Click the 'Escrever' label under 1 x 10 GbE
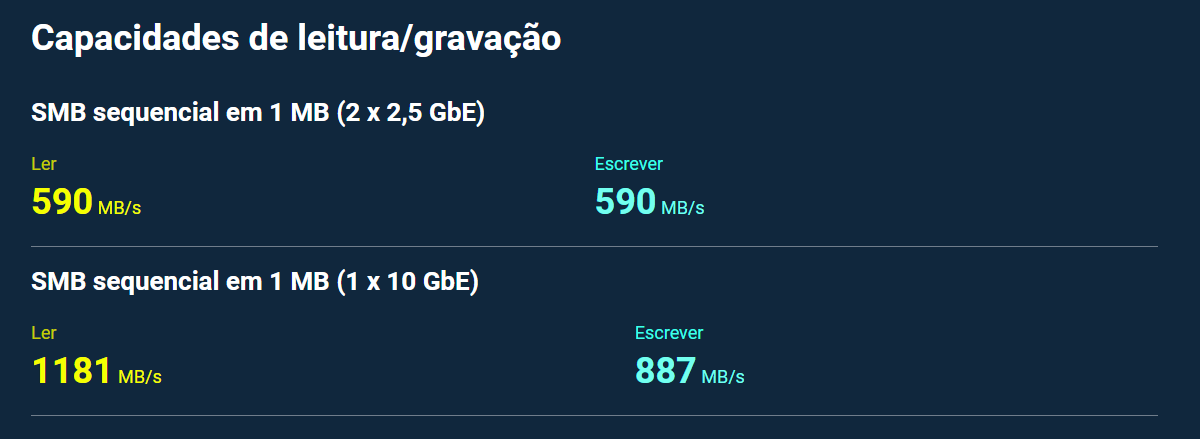 pos(669,333)
